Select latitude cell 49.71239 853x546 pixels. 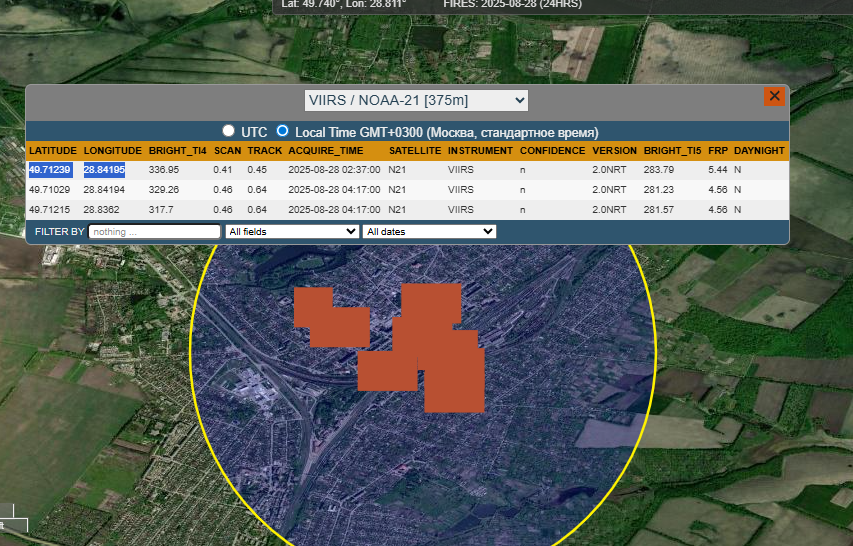click(x=50, y=170)
